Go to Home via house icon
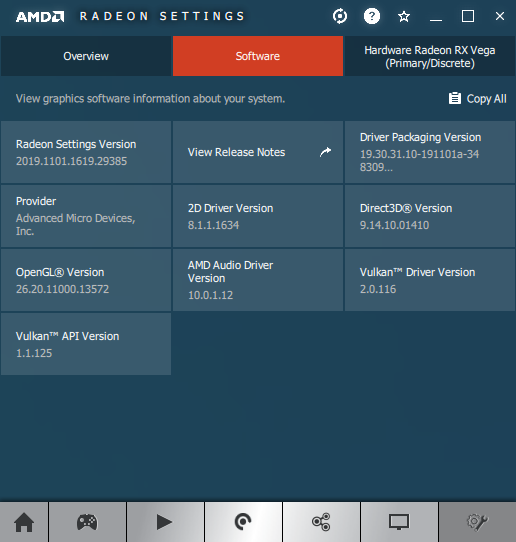 point(24,522)
